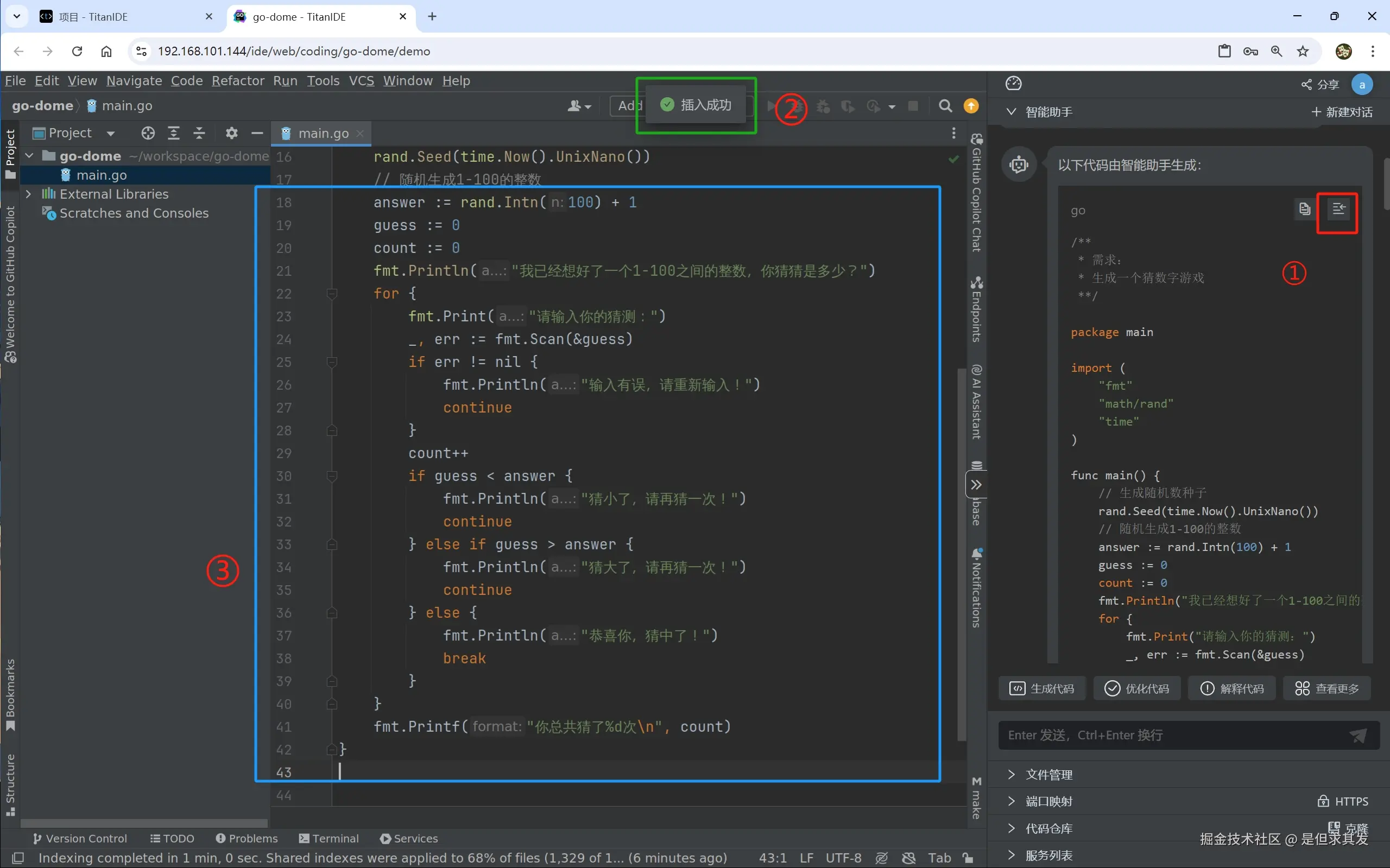Open Project panel settings gear

(x=231, y=133)
